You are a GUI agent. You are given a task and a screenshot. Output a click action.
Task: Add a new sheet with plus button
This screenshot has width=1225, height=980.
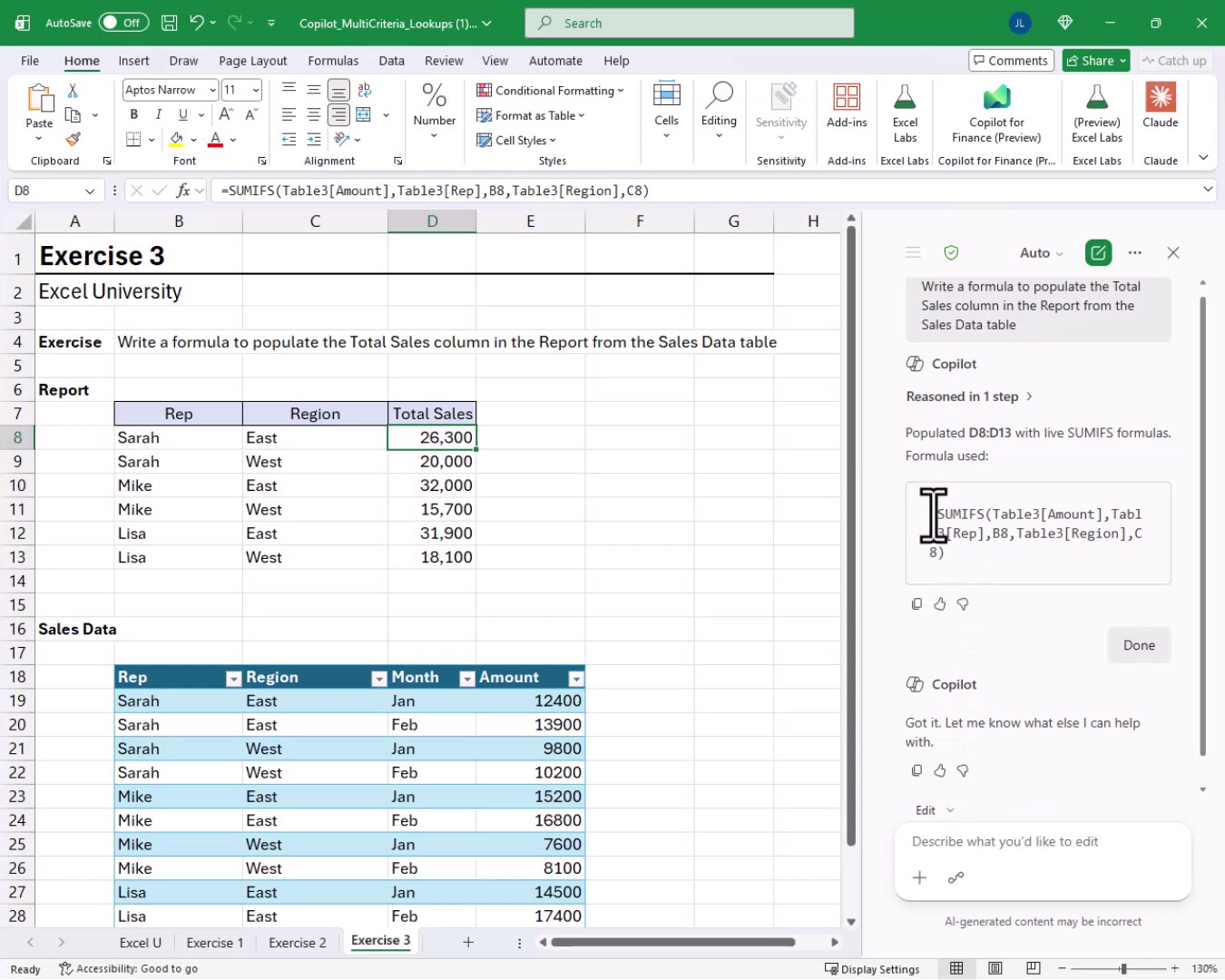click(x=468, y=943)
